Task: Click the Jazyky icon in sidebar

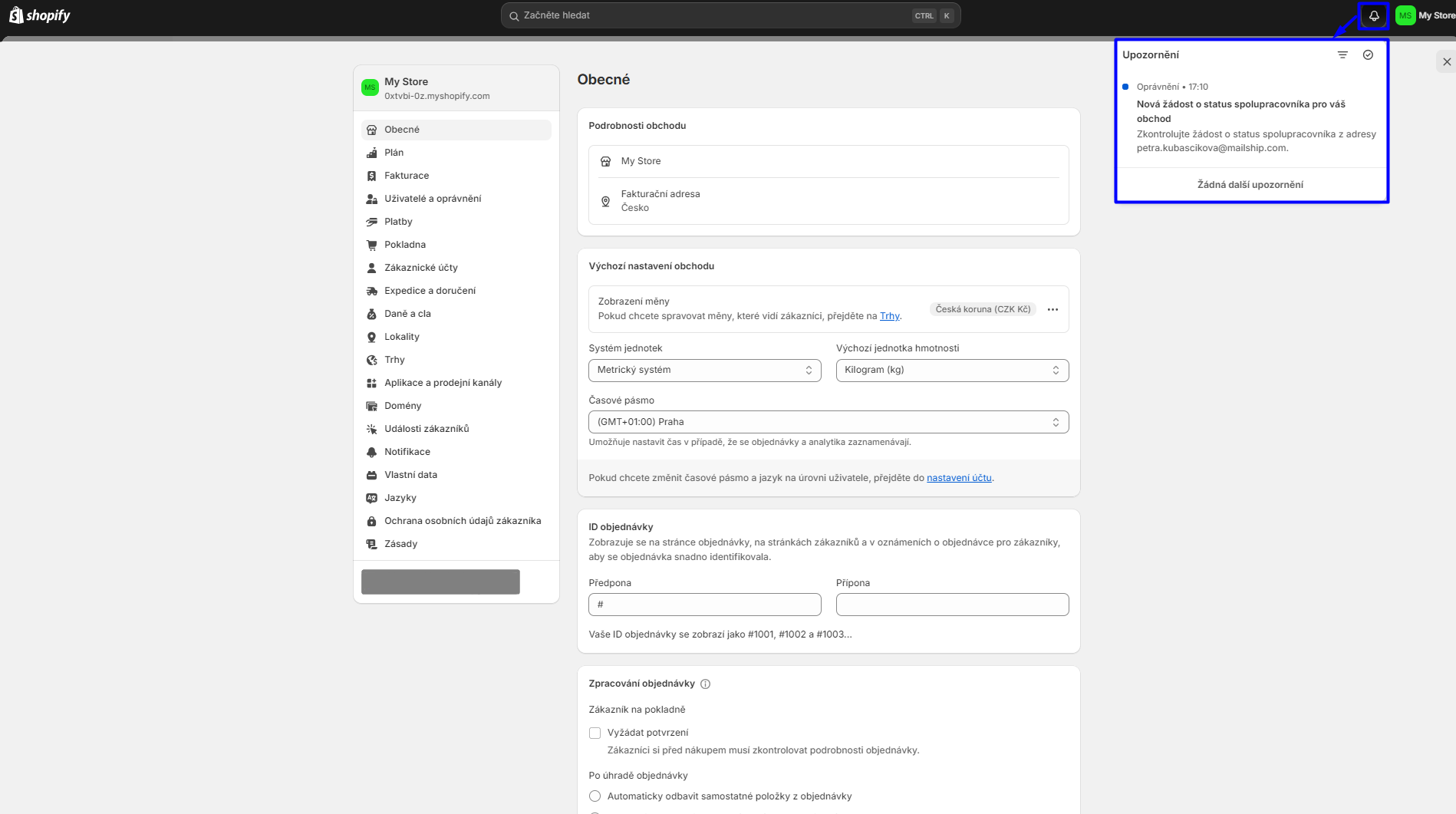Action: (372, 498)
